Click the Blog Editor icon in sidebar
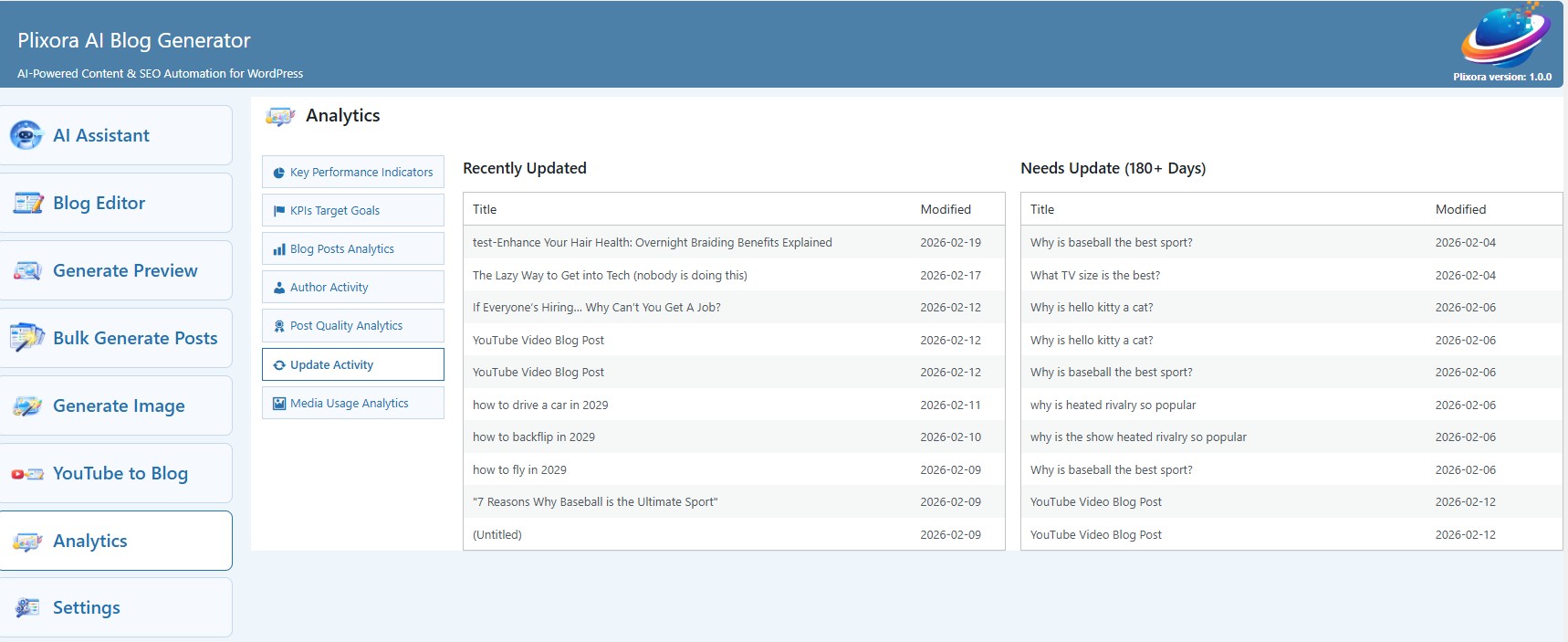This screenshot has height=642, width=1568. 27,203
